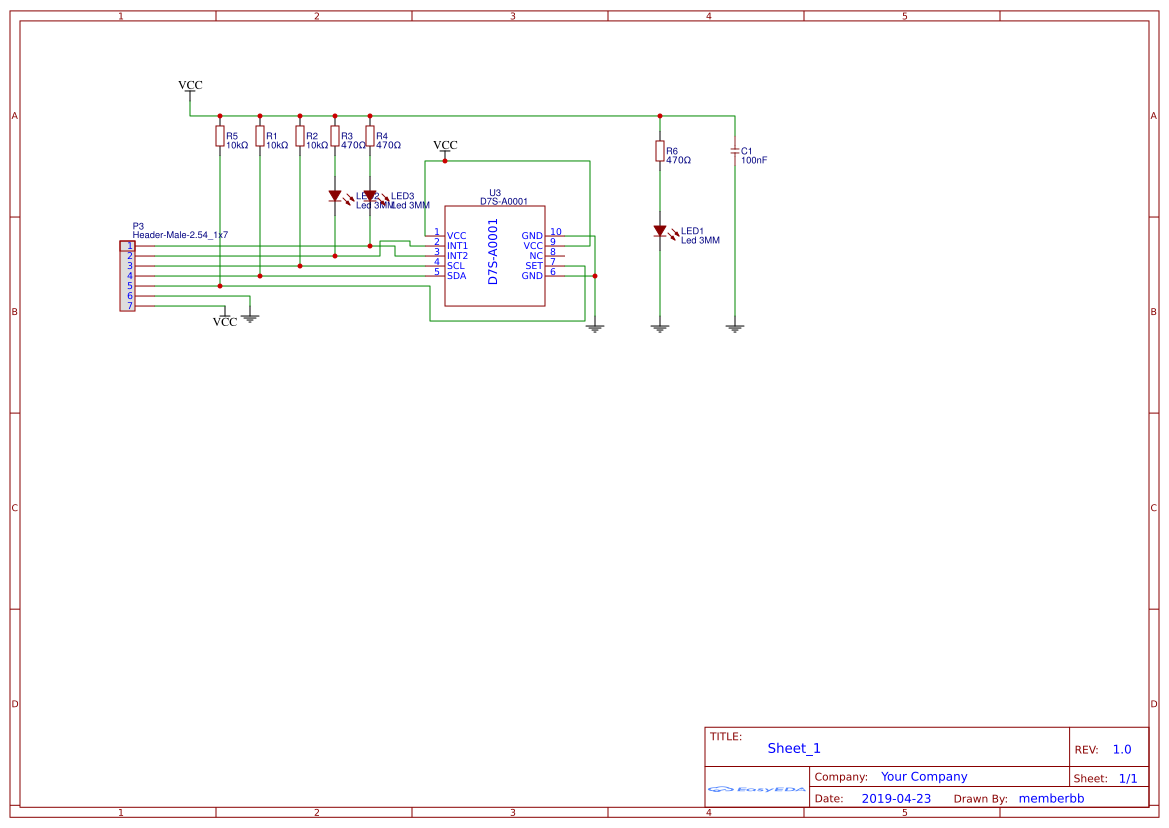Select resistor R2 10kΩ symbol
The width and height of the screenshot is (1169, 828).
(x=299, y=137)
